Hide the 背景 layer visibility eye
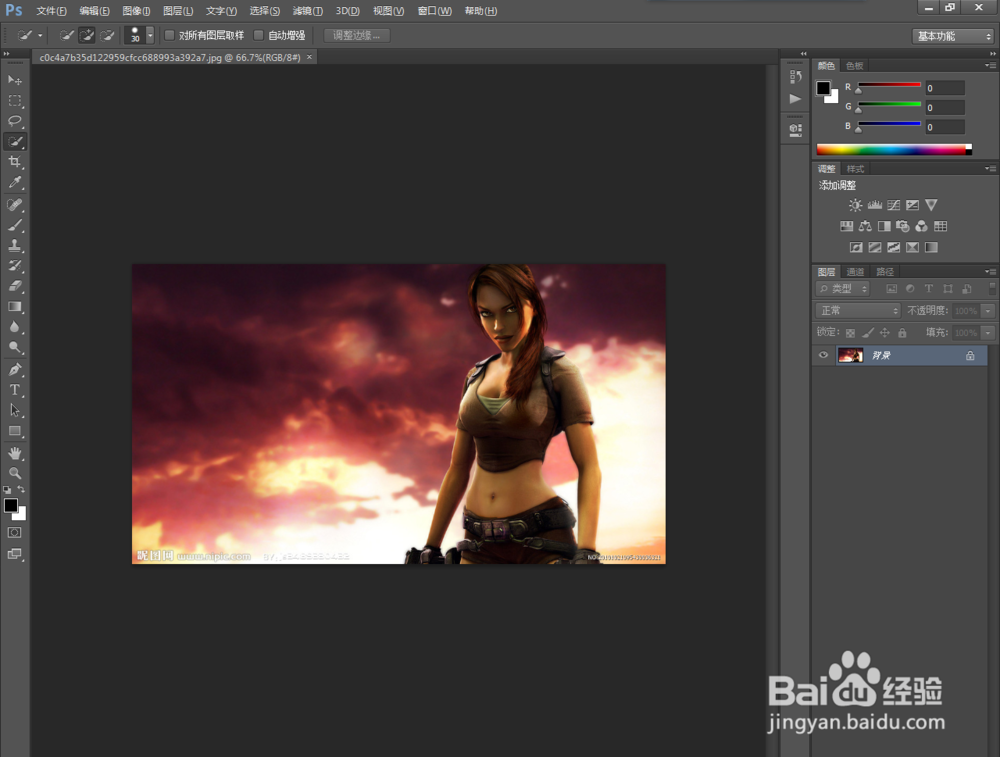This screenshot has width=1000, height=757. pyautogui.click(x=823, y=355)
